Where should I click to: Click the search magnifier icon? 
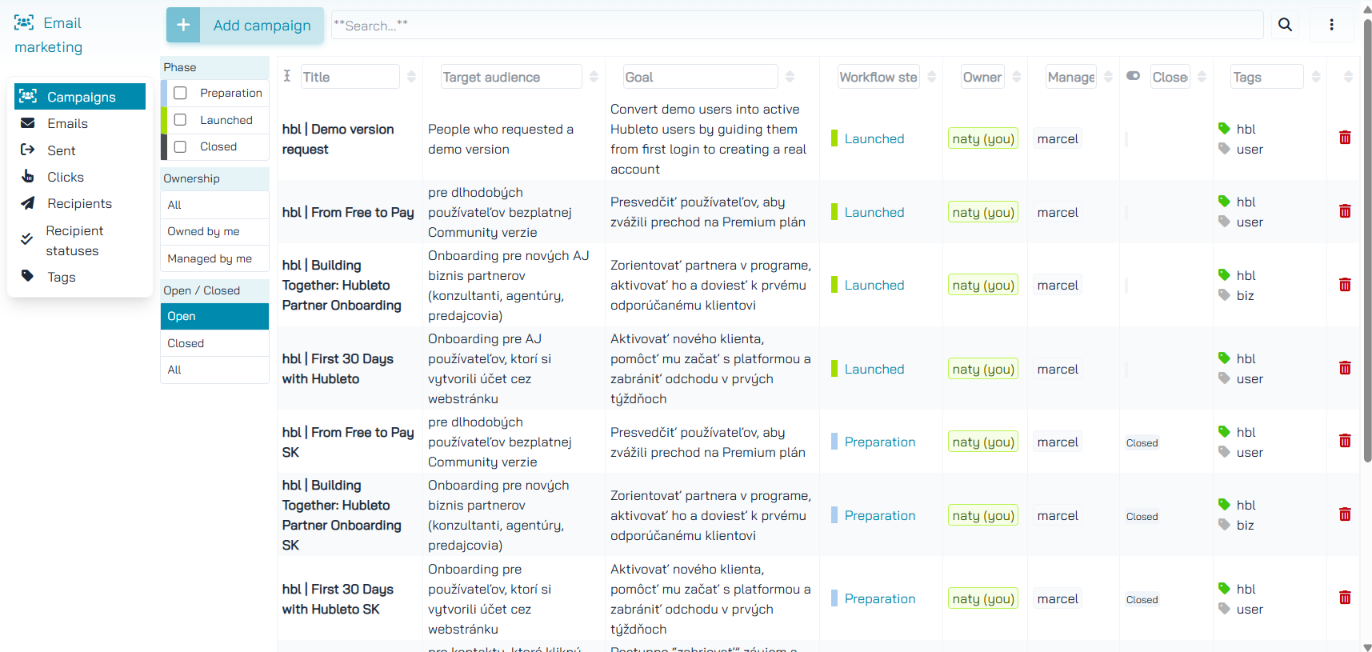pos(1285,25)
